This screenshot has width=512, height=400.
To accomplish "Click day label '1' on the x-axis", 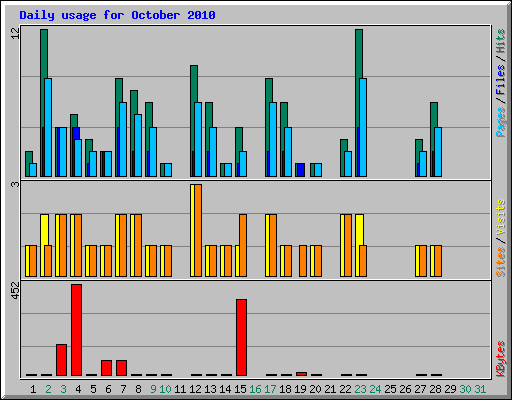I will [x=33, y=389].
